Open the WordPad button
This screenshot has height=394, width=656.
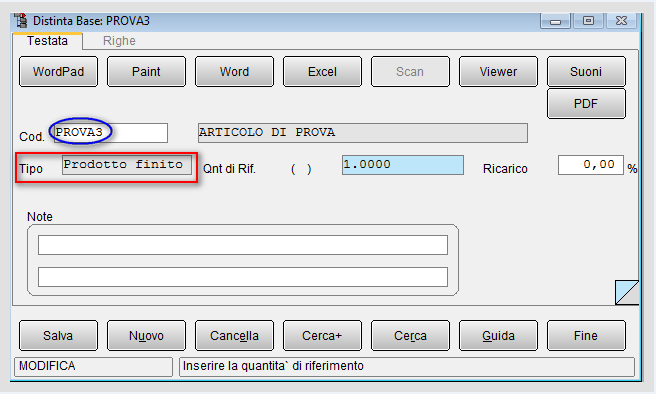coord(59,72)
